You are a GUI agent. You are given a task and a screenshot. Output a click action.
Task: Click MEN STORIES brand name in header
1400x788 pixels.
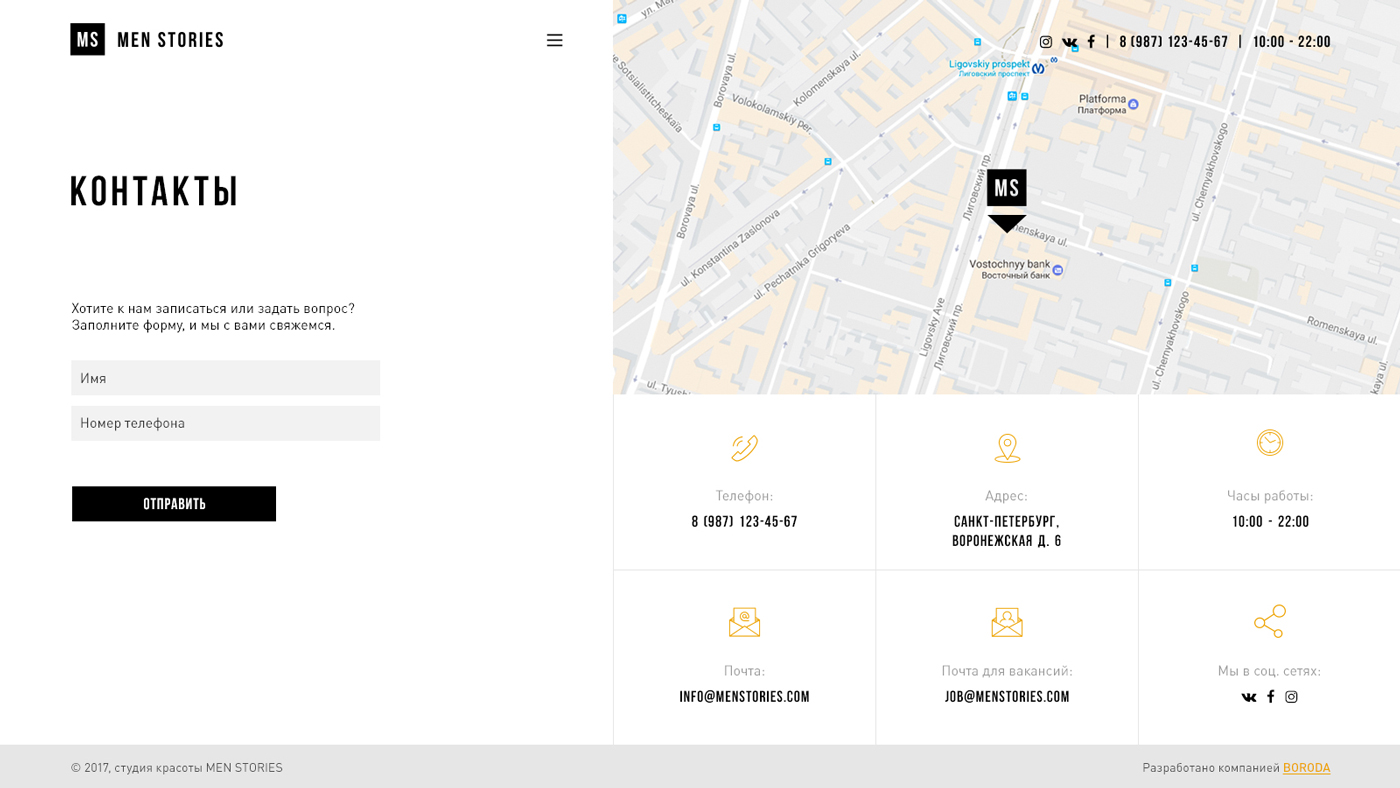(170, 40)
